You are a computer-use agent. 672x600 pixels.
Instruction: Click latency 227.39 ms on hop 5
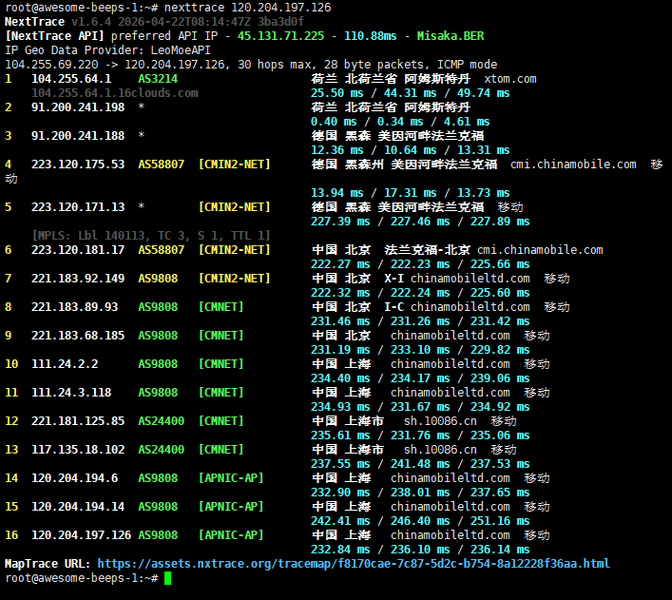[x=340, y=222]
